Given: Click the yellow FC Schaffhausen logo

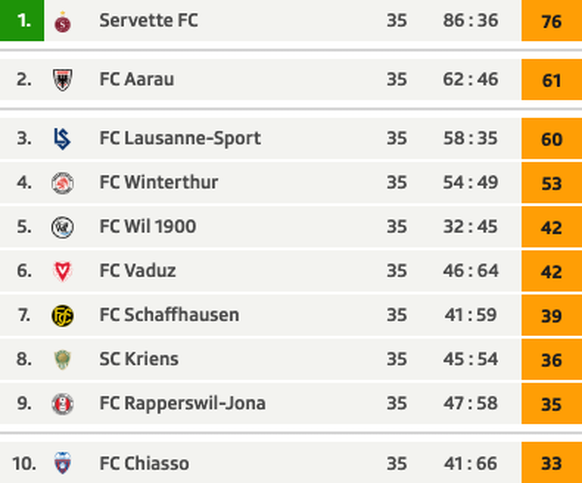Looking at the screenshot, I should click(x=62, y=316).
